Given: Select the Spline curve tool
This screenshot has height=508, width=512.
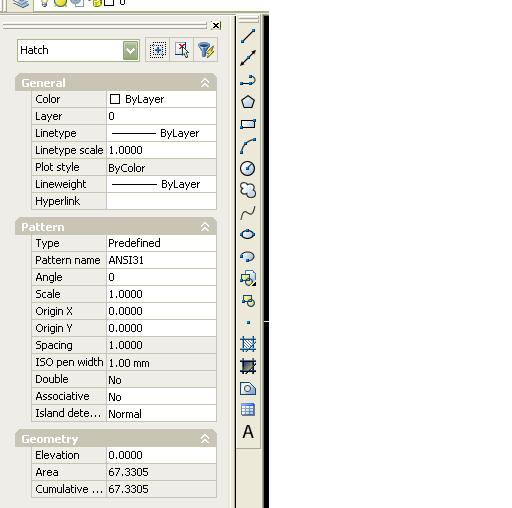Looking at the screenshot, I should tap(248, 213).
